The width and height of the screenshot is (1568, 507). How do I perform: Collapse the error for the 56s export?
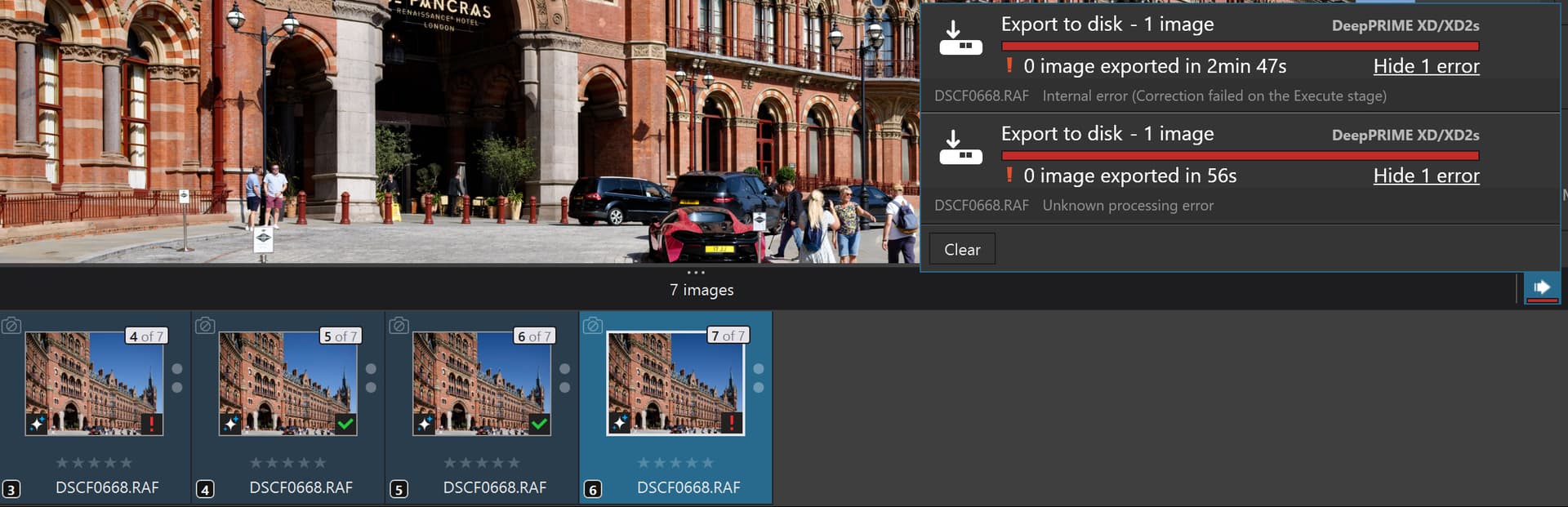[x=1425, y=176]
